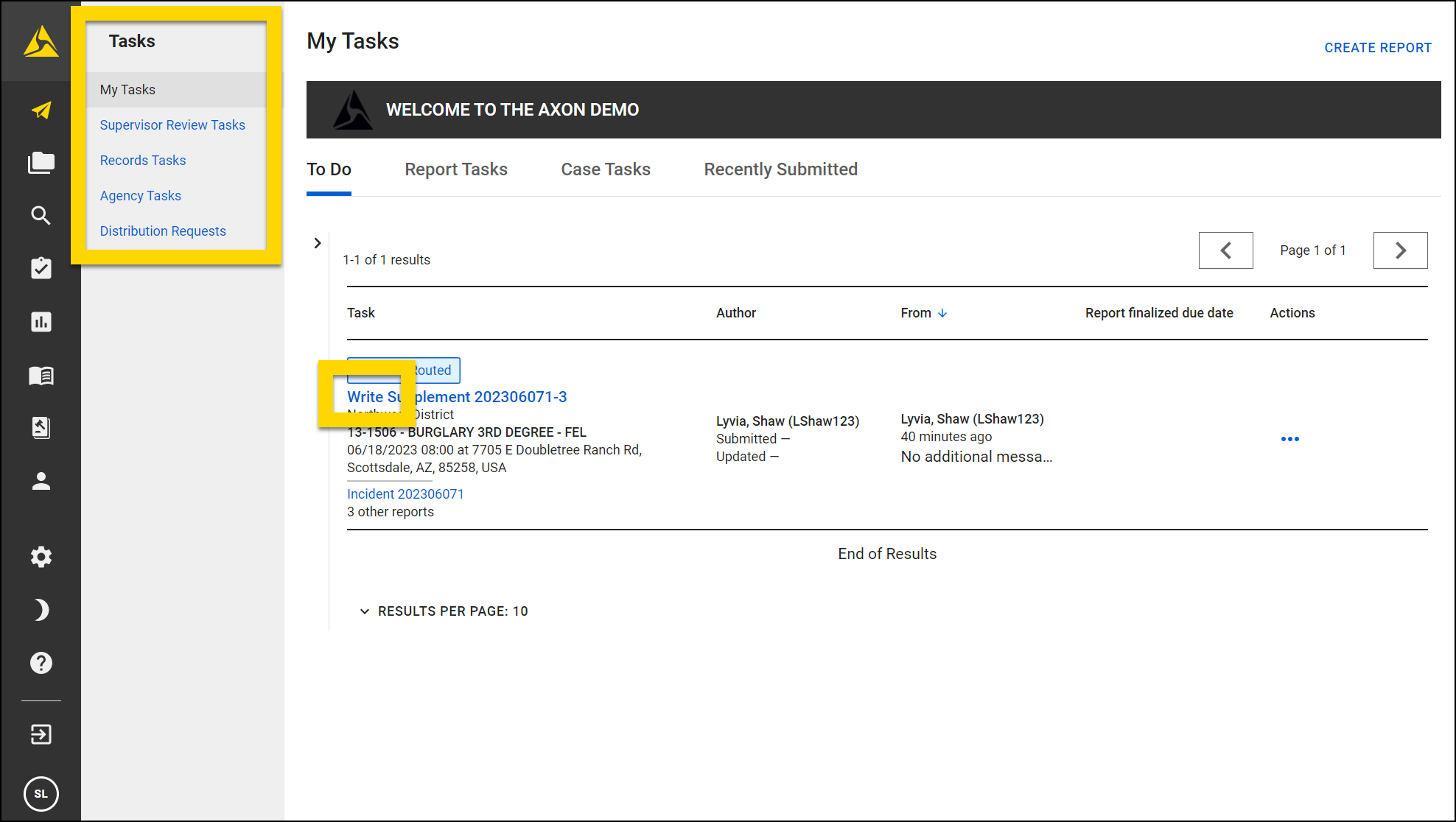This screenshot has width=1456, height=822.
Task: Open the Results Per Page dropdown
Action: (444, 611)
